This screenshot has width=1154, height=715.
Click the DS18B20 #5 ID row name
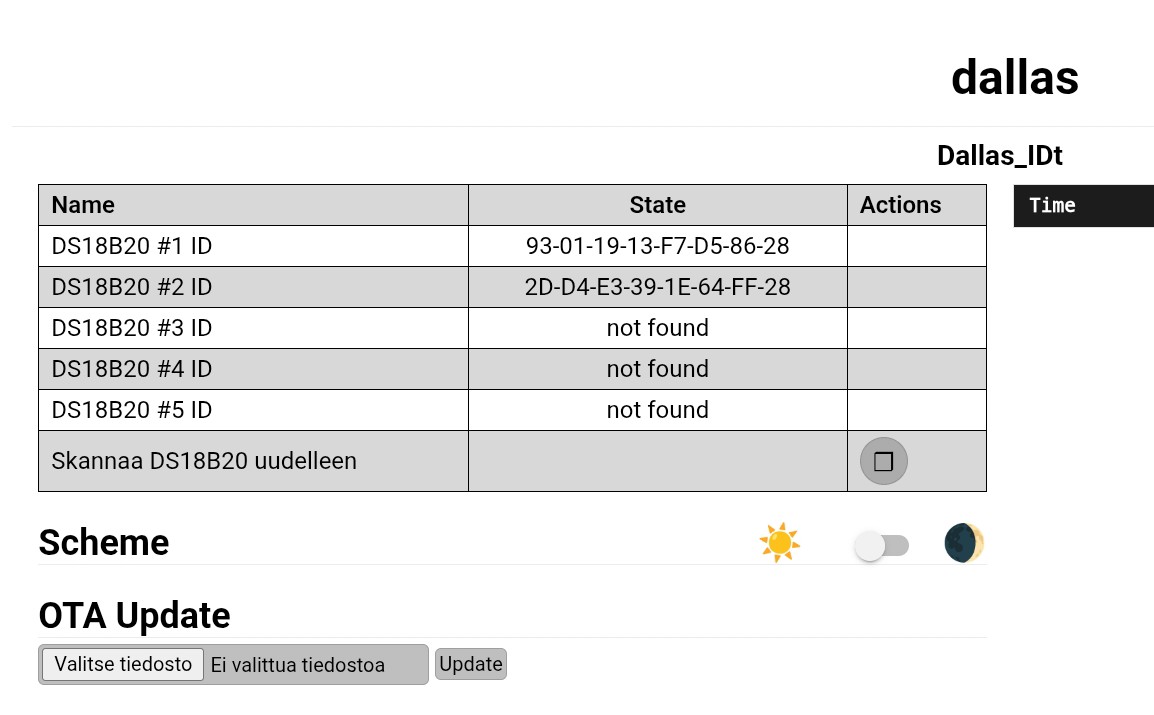132,410
